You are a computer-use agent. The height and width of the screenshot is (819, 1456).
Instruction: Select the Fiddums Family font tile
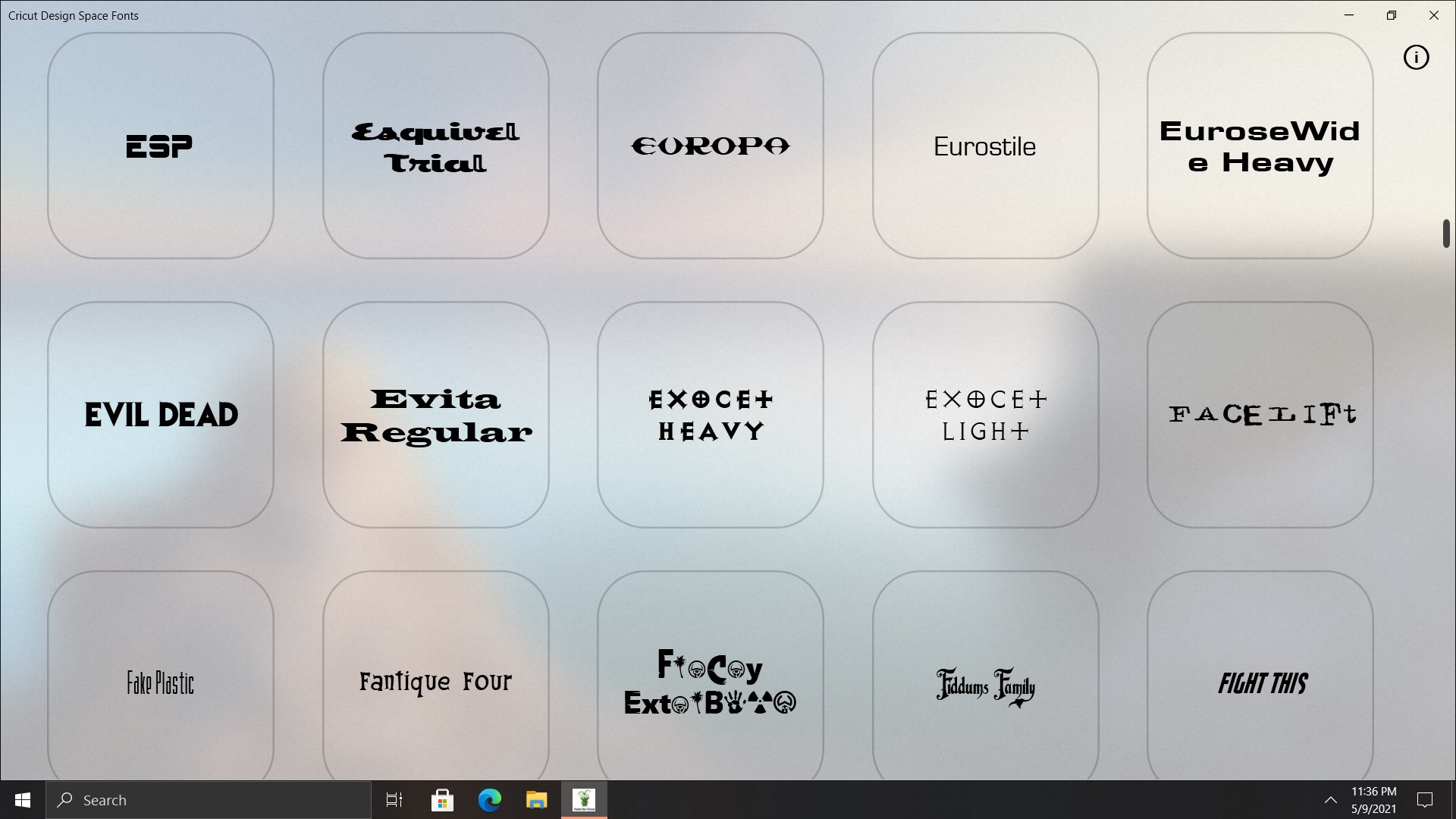(x=984, y=683)
